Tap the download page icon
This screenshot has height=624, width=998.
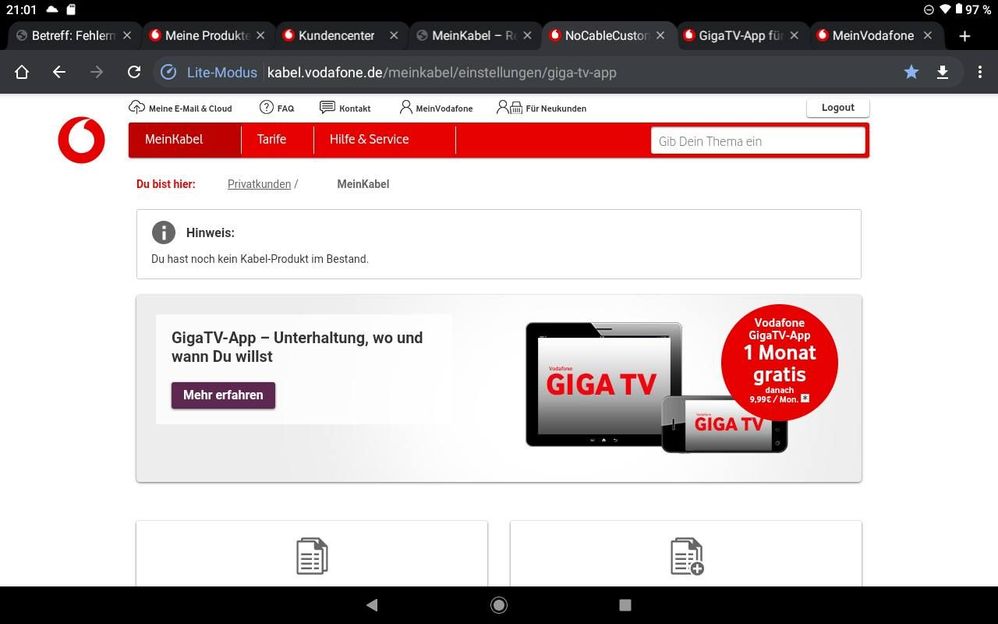pos(943,72)
